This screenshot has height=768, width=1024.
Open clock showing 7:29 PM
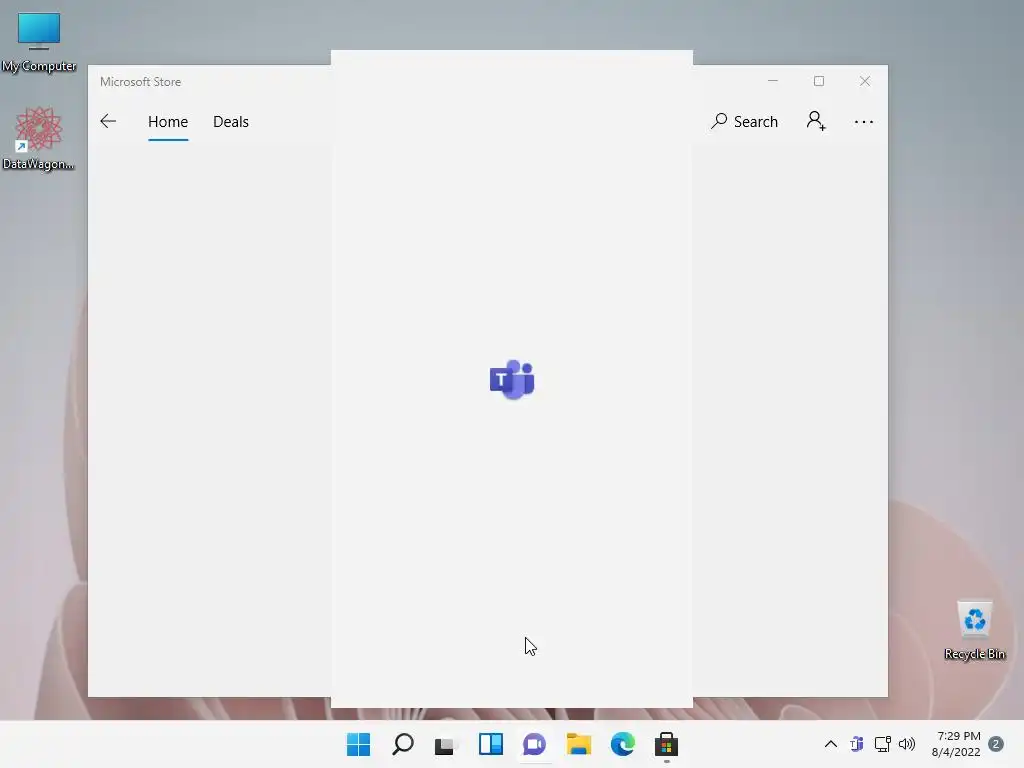[957, 744]
